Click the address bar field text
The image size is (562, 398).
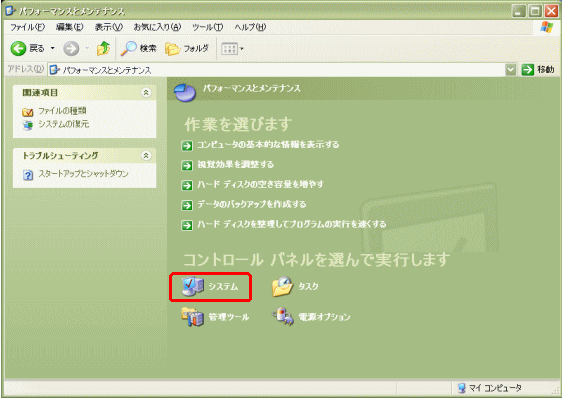pyautogui.click(x=107, y=70)
